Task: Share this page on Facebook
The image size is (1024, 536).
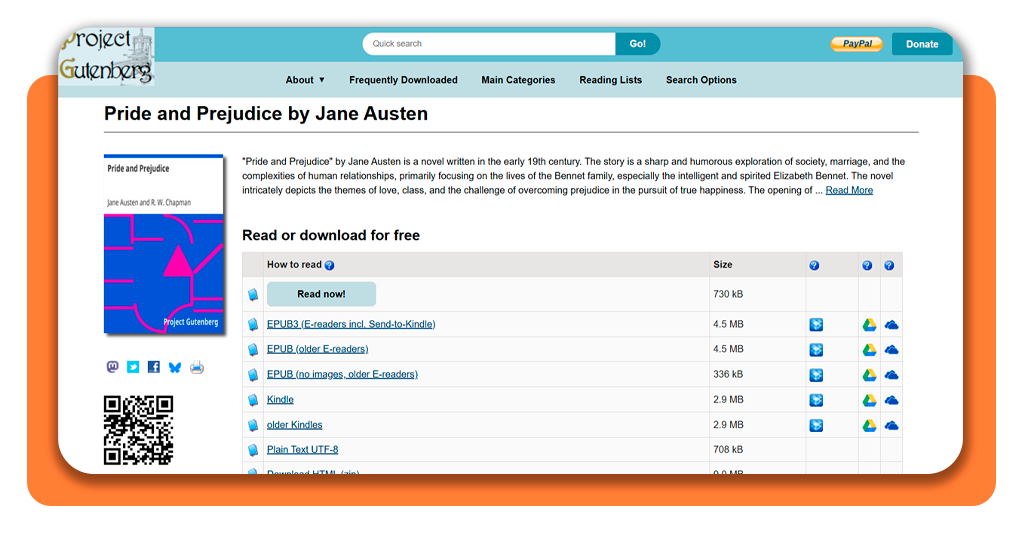Action: pos(154,367)
